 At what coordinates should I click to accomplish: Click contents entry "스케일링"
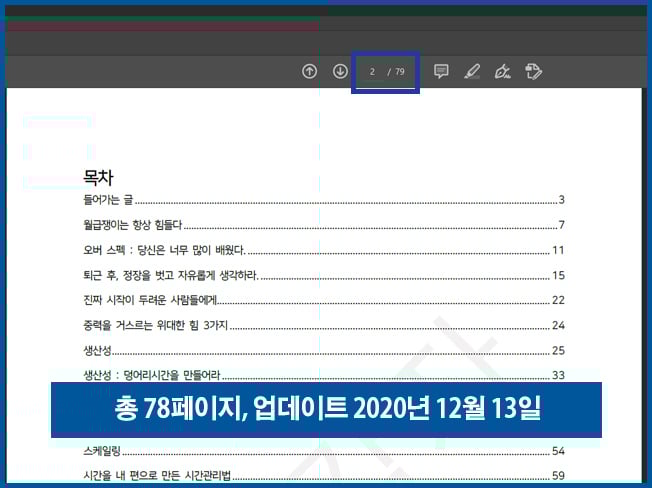pyautogui.click(x=102, y=451)
